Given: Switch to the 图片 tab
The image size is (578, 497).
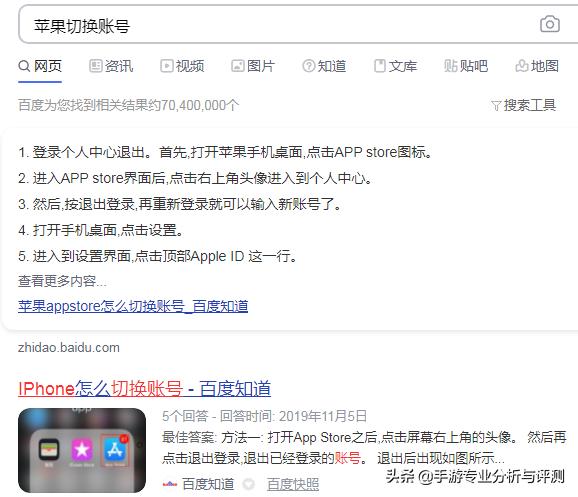Looking at the screenshot, I should point(253,66).
